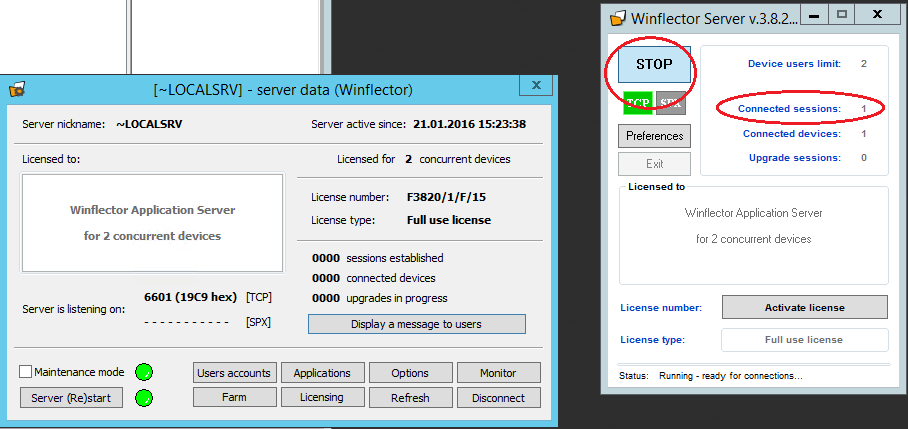Open the Licensing window
This screenshot has width=908, height=429.
point(322,398)
